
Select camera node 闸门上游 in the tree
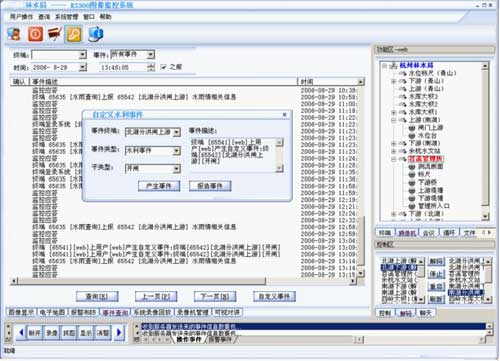[430, 128]
